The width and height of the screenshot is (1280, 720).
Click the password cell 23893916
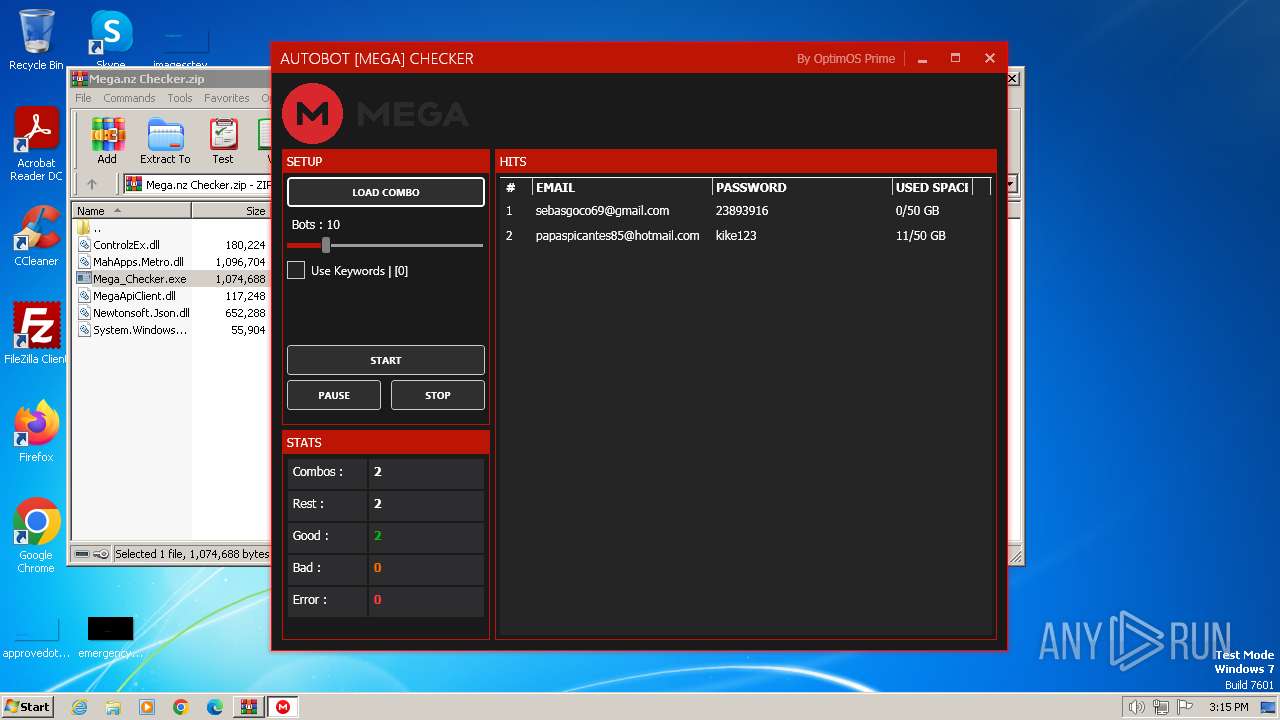[742, 211]
